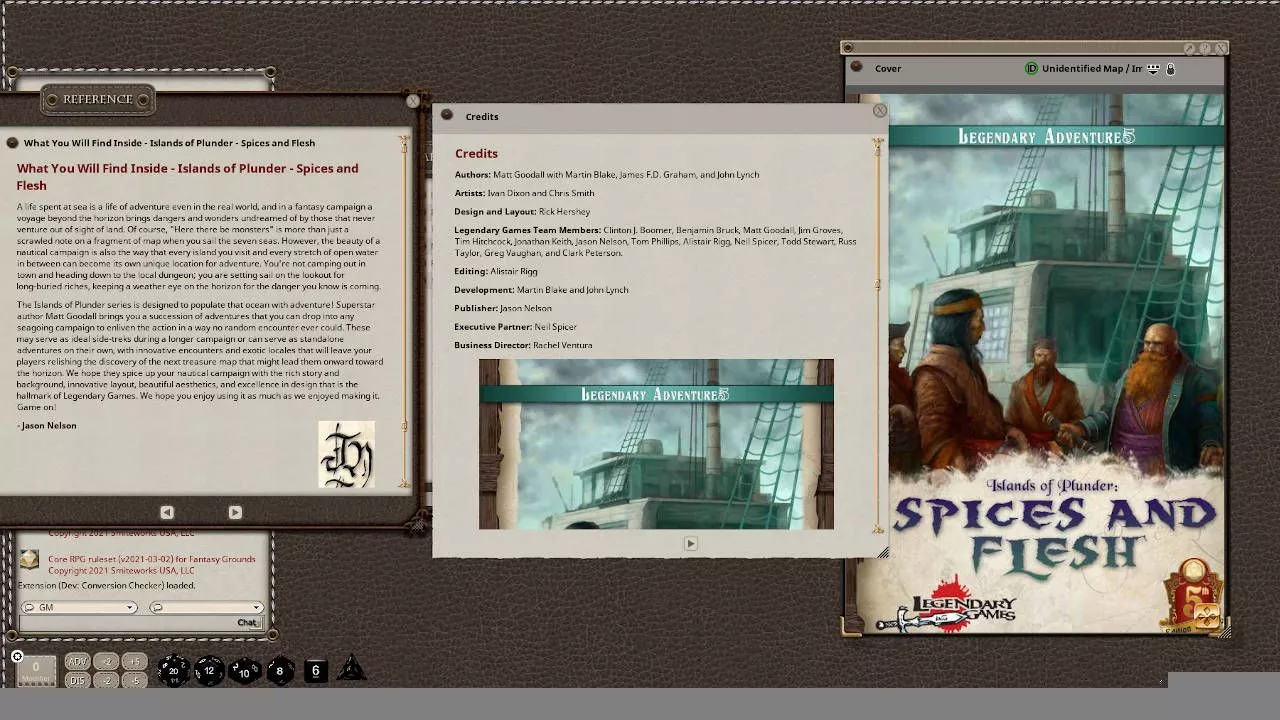Open the image toolbar dropdown in Cover window

tap(1153, 69)
